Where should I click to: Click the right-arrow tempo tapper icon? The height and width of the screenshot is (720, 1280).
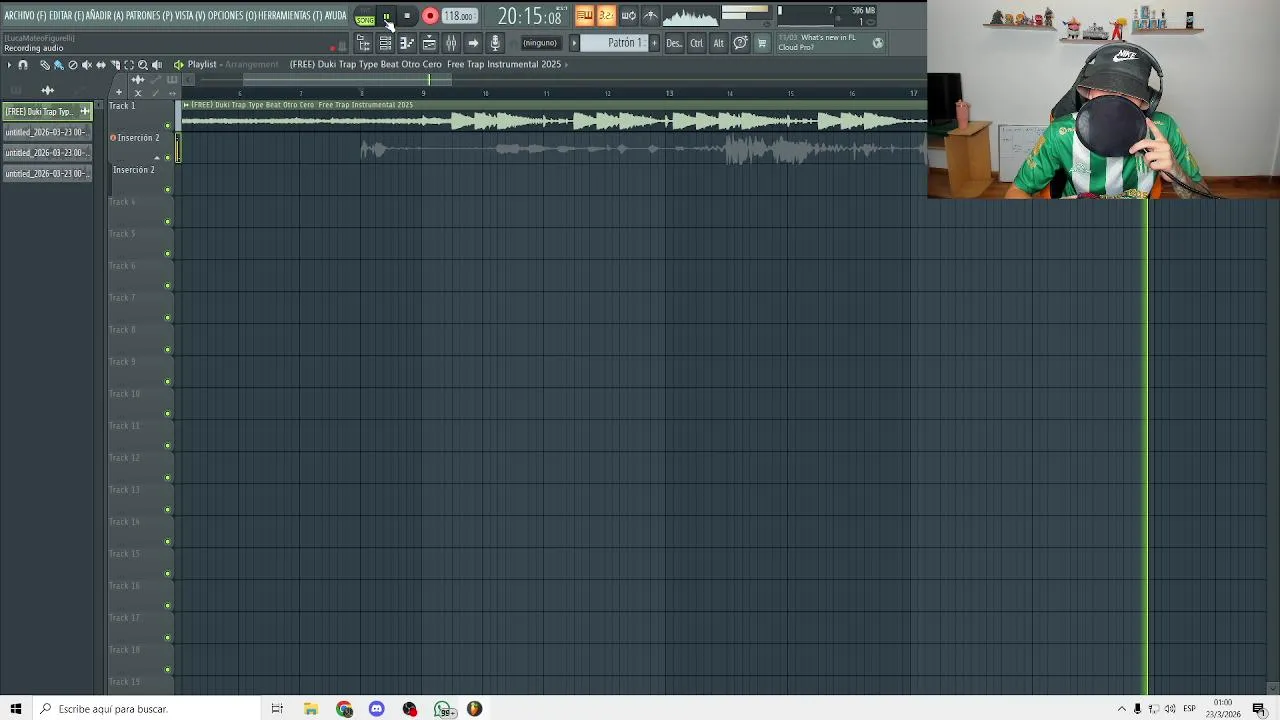473,43
